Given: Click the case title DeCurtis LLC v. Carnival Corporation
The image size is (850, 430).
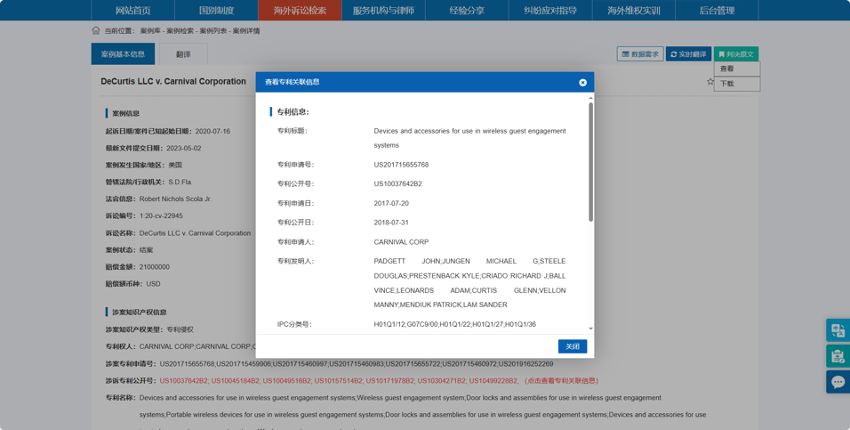Looking at the screenshot, I should pos(173,81).
